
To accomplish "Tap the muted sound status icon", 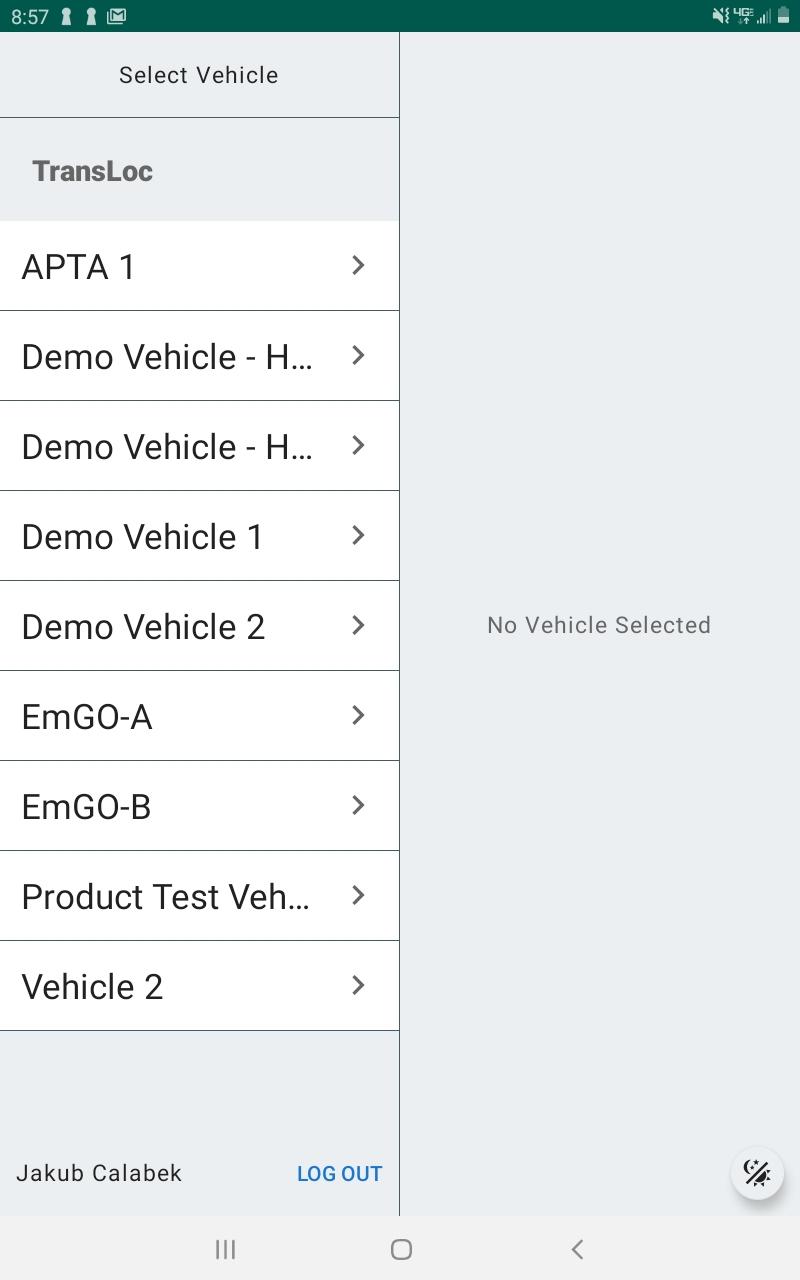I will coord(720,16).
